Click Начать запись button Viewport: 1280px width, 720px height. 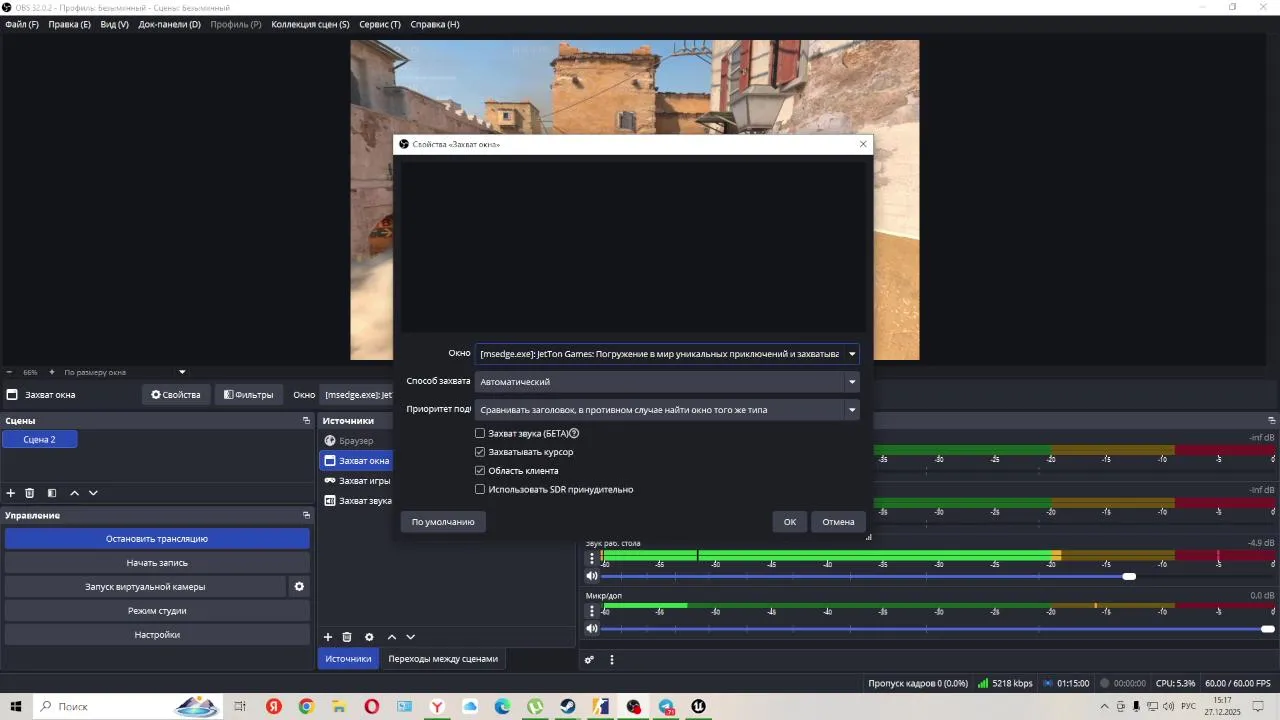(x=157, y=563)
